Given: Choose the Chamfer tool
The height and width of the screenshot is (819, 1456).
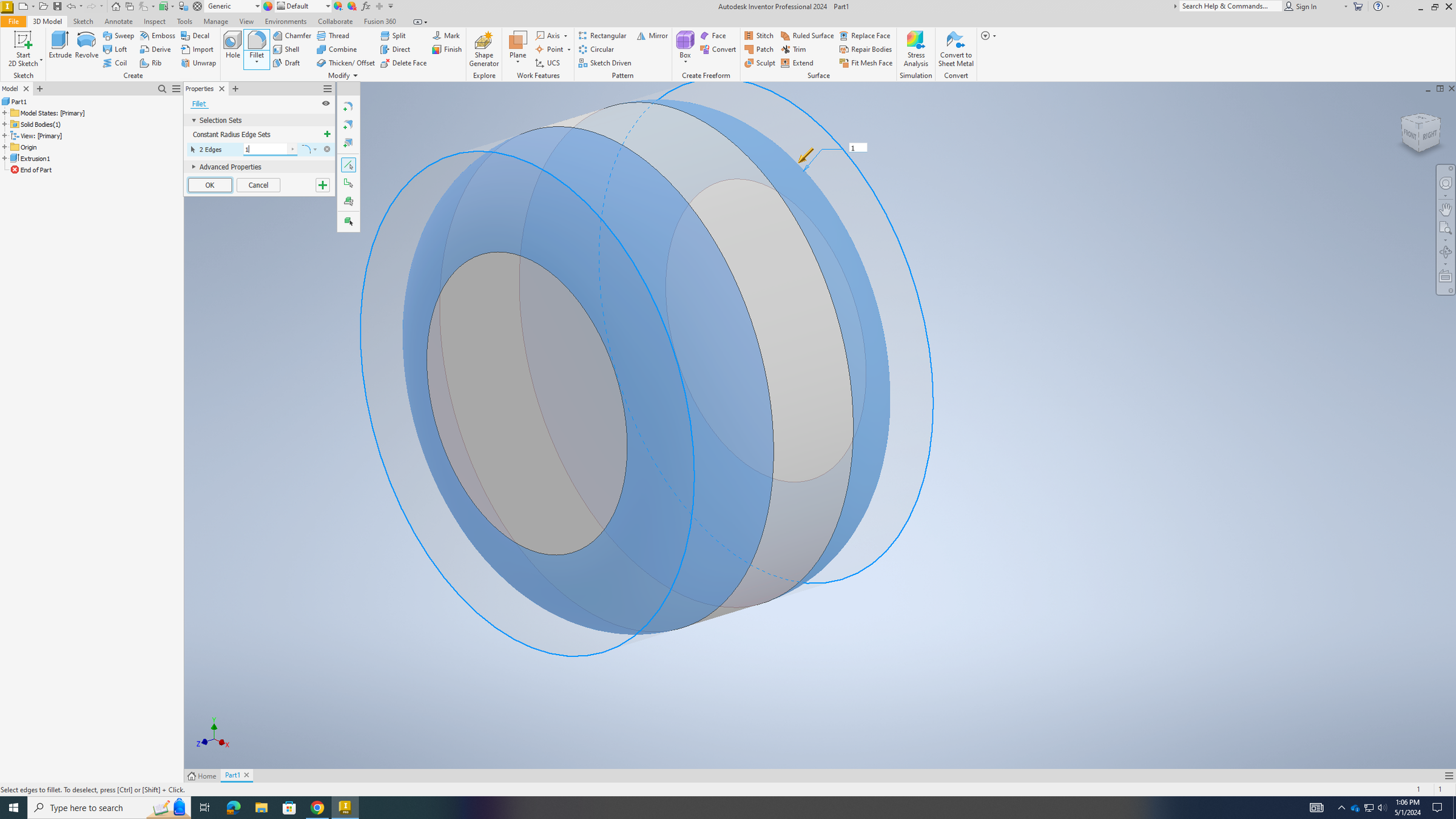Looking at the screenshot, I should tap(292, 36).
